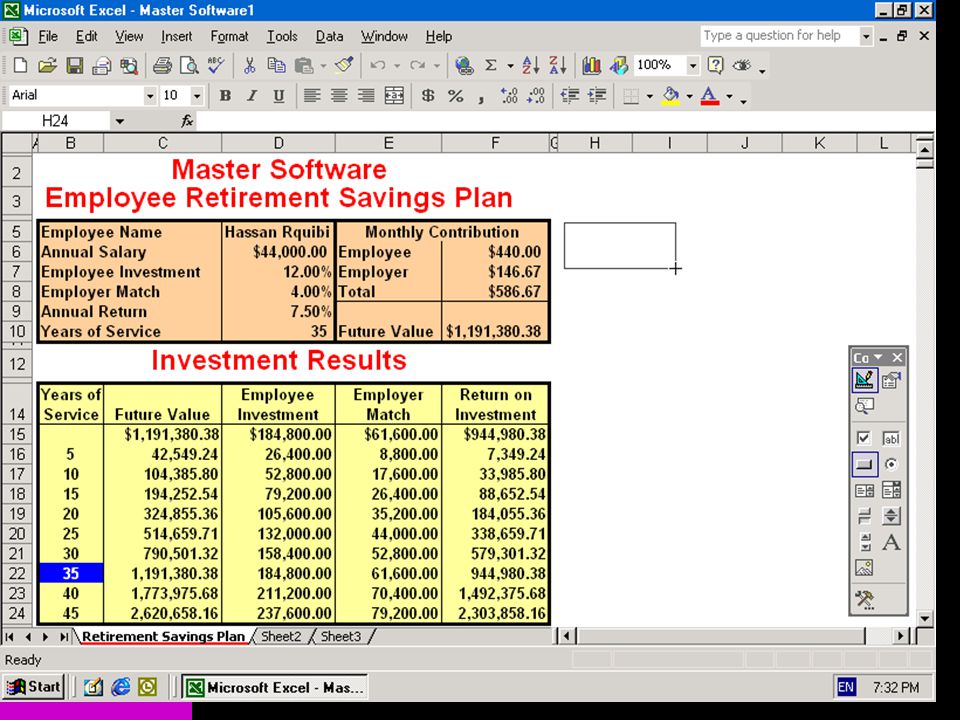Create a new blank workbook
This screenshot has height=720, width=960.
click(x=20, y=65)
